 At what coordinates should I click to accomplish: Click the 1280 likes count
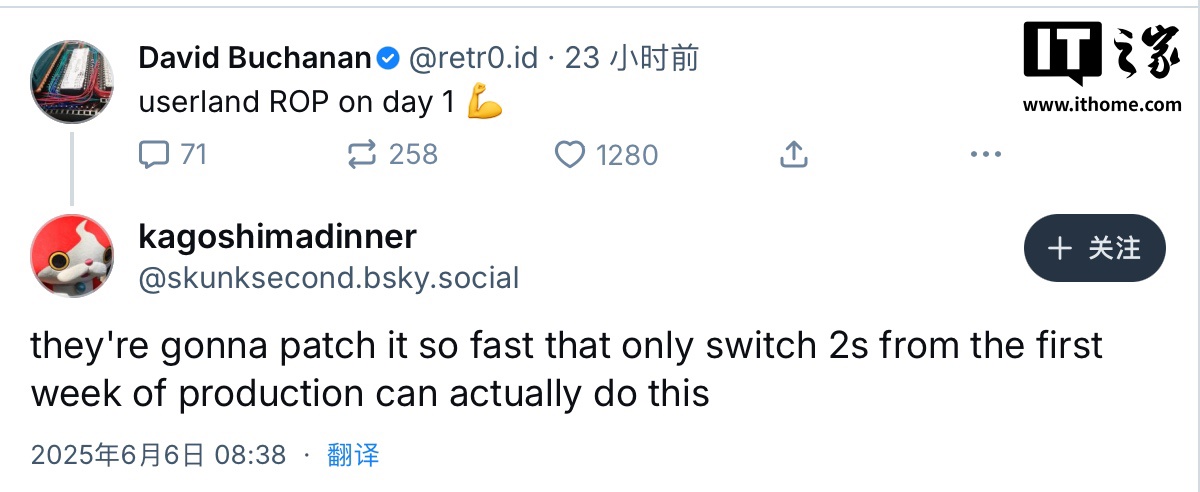(x=627, y=155)
